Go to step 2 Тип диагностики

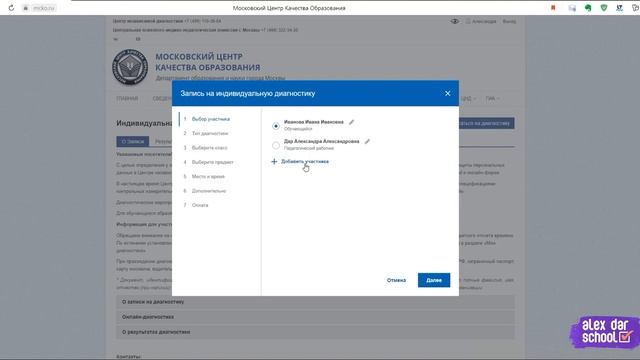[210, 133]
